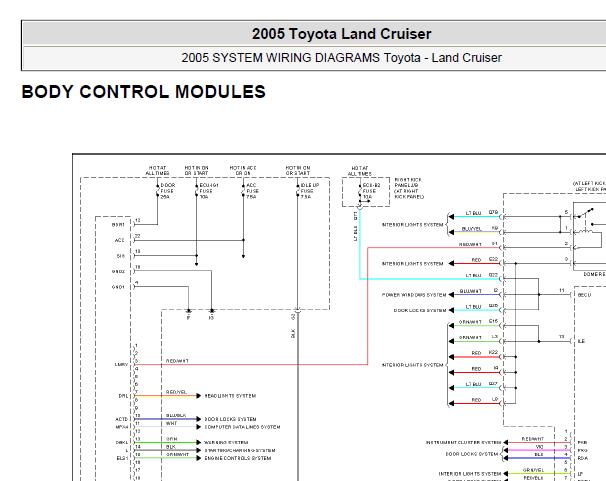Click the 'HEADLIGHTS SYSTEM' reference
The image size is (606, 481).
coord(230,396)
